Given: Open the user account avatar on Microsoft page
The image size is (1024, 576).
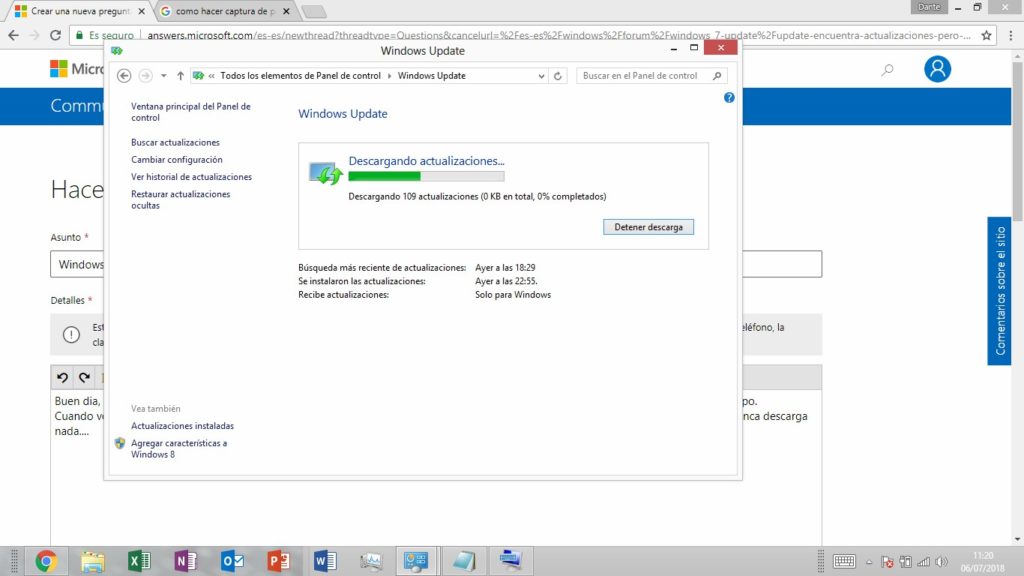Looking at the screenshot, I should click(x=937, y=69).
